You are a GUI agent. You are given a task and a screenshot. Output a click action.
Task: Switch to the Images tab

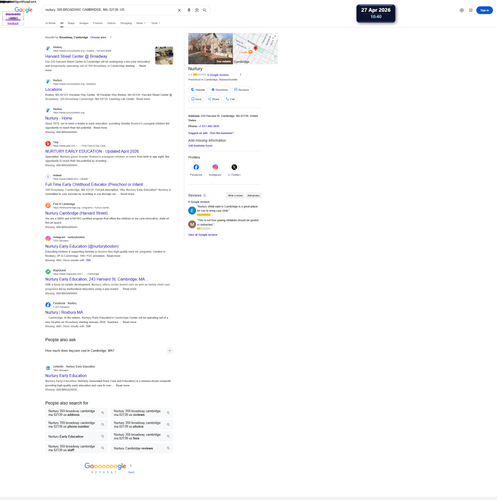tap(84, 23)
